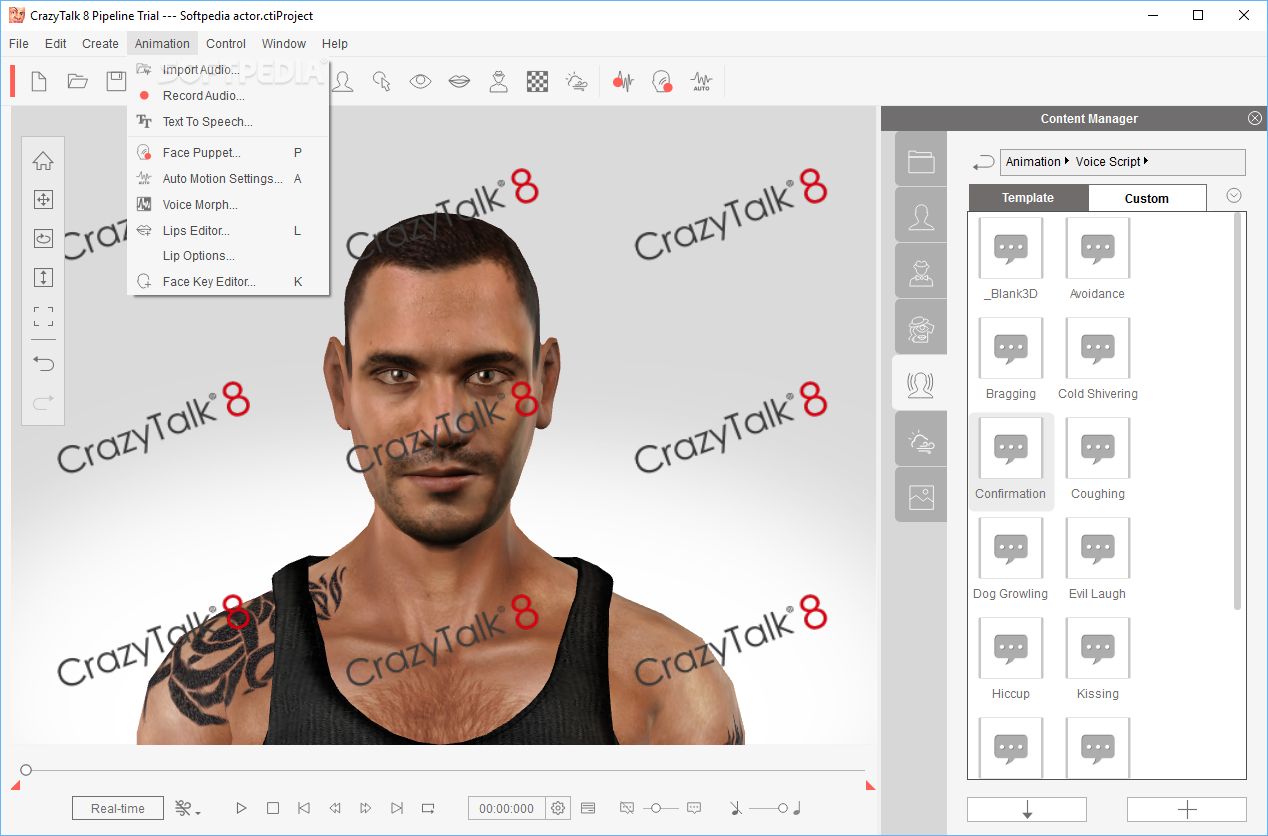Click the record voice waveform toolbar icon
The width and height of the screenshot is (1268, 836).
[624, 82]
